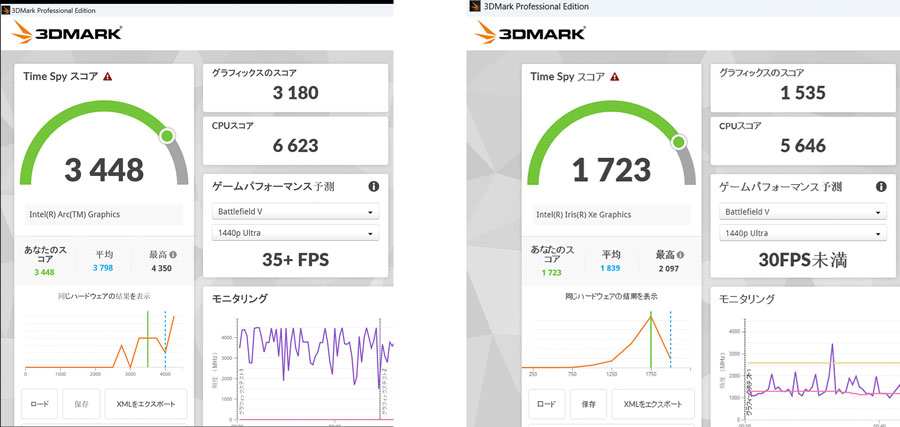The width and height of the screenshot is (900, 427).
Task: Click XMLをエクスポート button in right window
Action: click(653, 404)
